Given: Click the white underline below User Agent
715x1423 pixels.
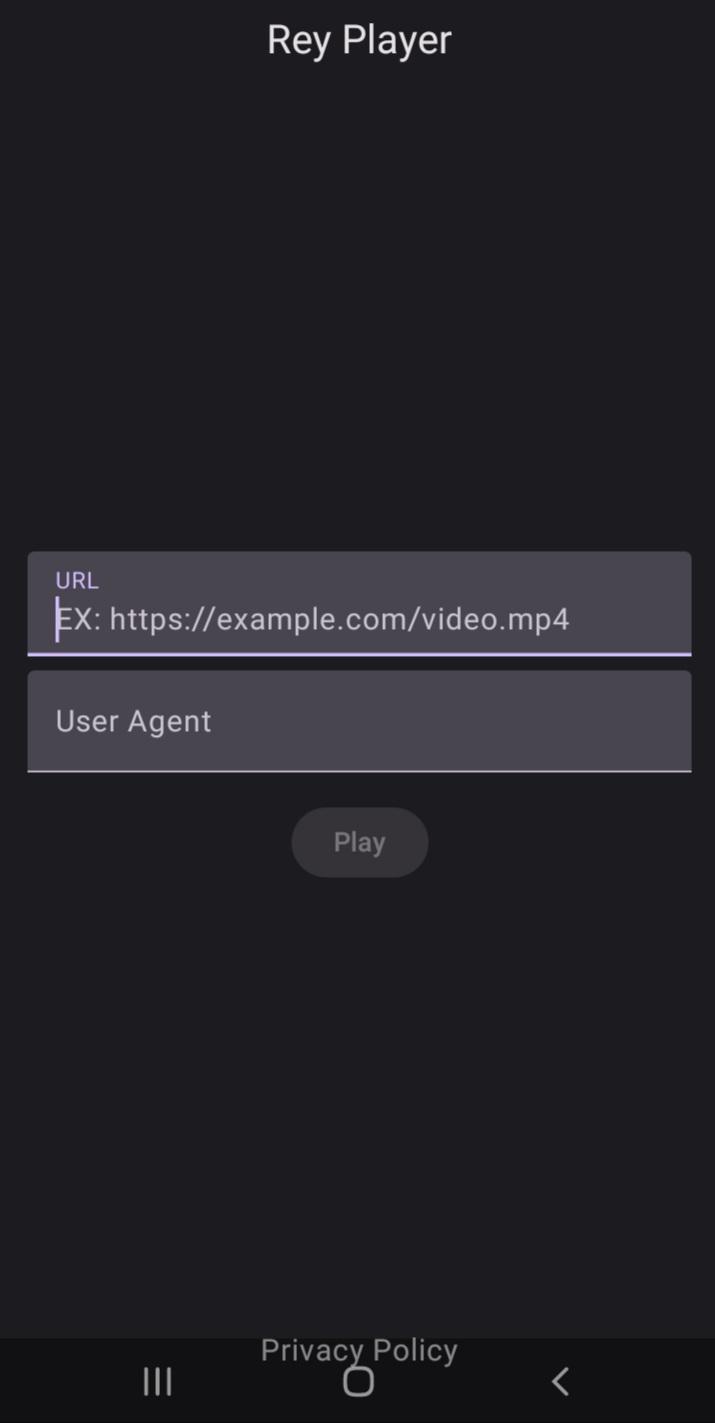Looking at the screenshot, I should (359, 771).
